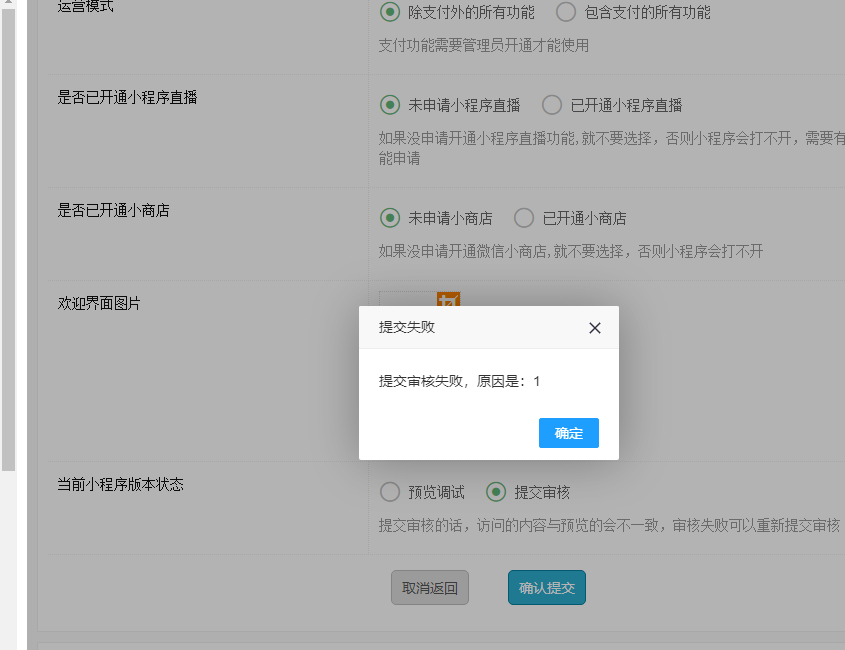Click the 当前小程序版本状态 field label
Screen dimensions: 845x650
pyautogui.click(x=120, y=484)
